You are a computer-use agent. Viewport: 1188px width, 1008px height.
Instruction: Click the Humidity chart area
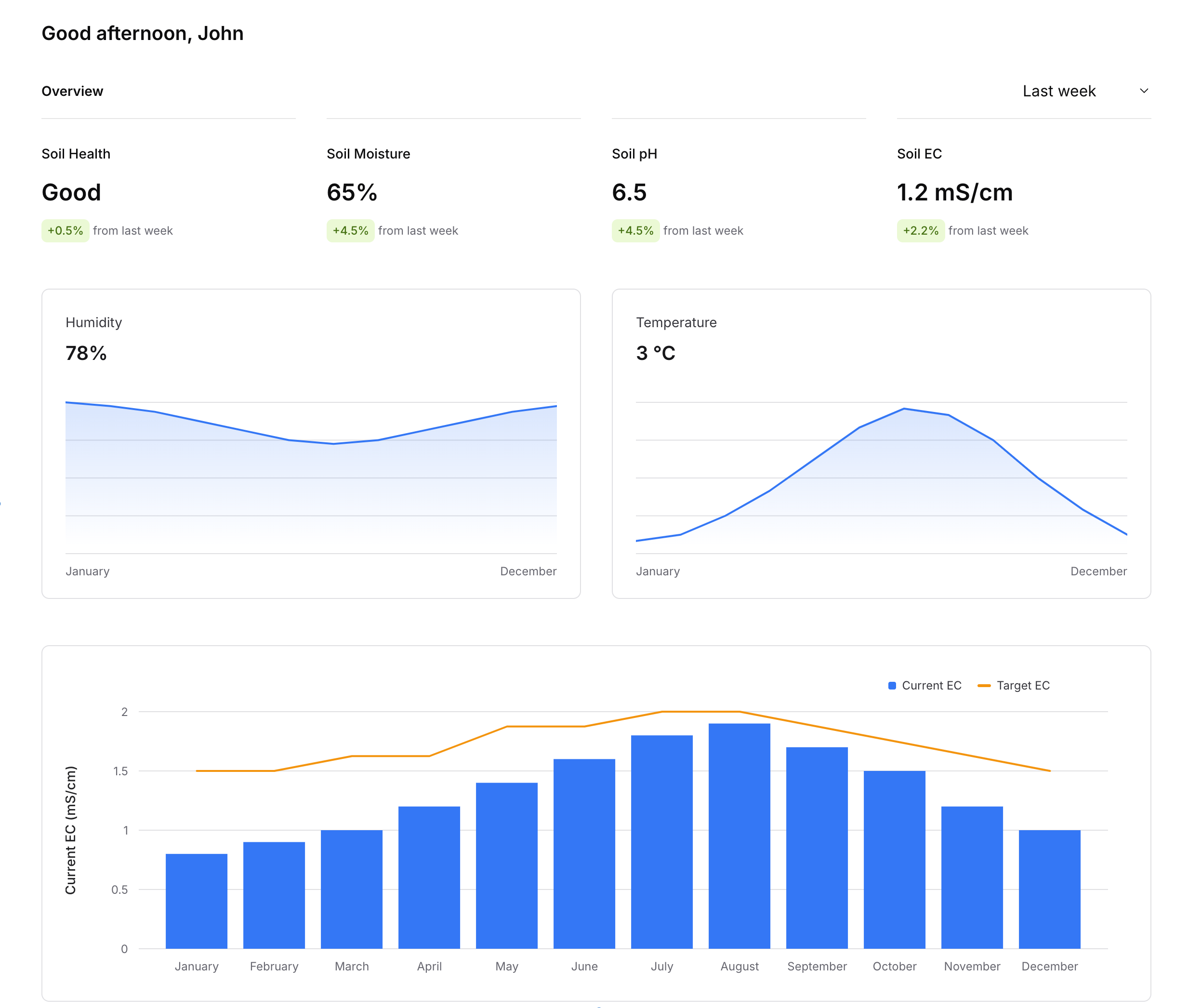311,486
